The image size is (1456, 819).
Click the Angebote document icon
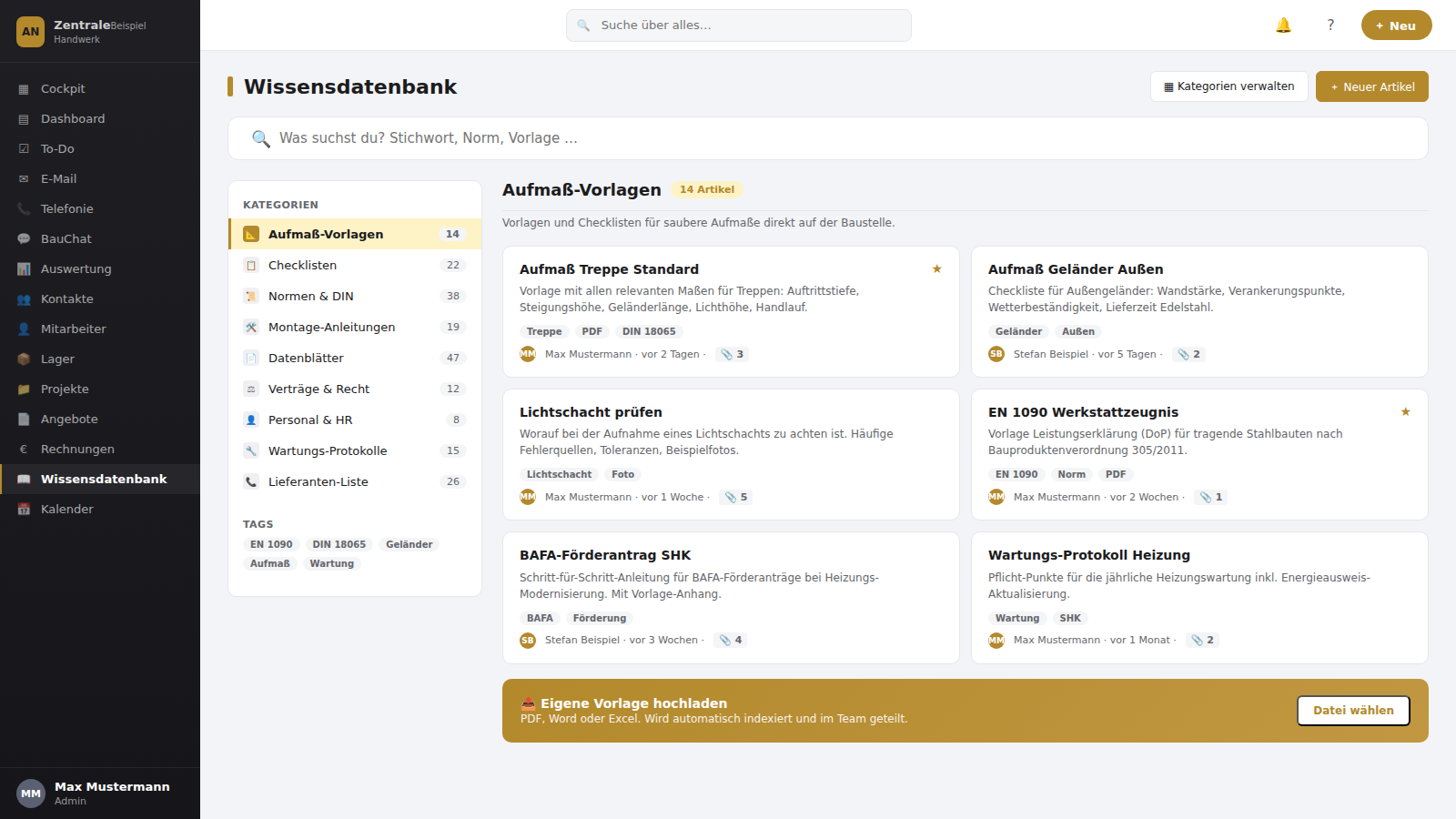[x=24, y=420]
